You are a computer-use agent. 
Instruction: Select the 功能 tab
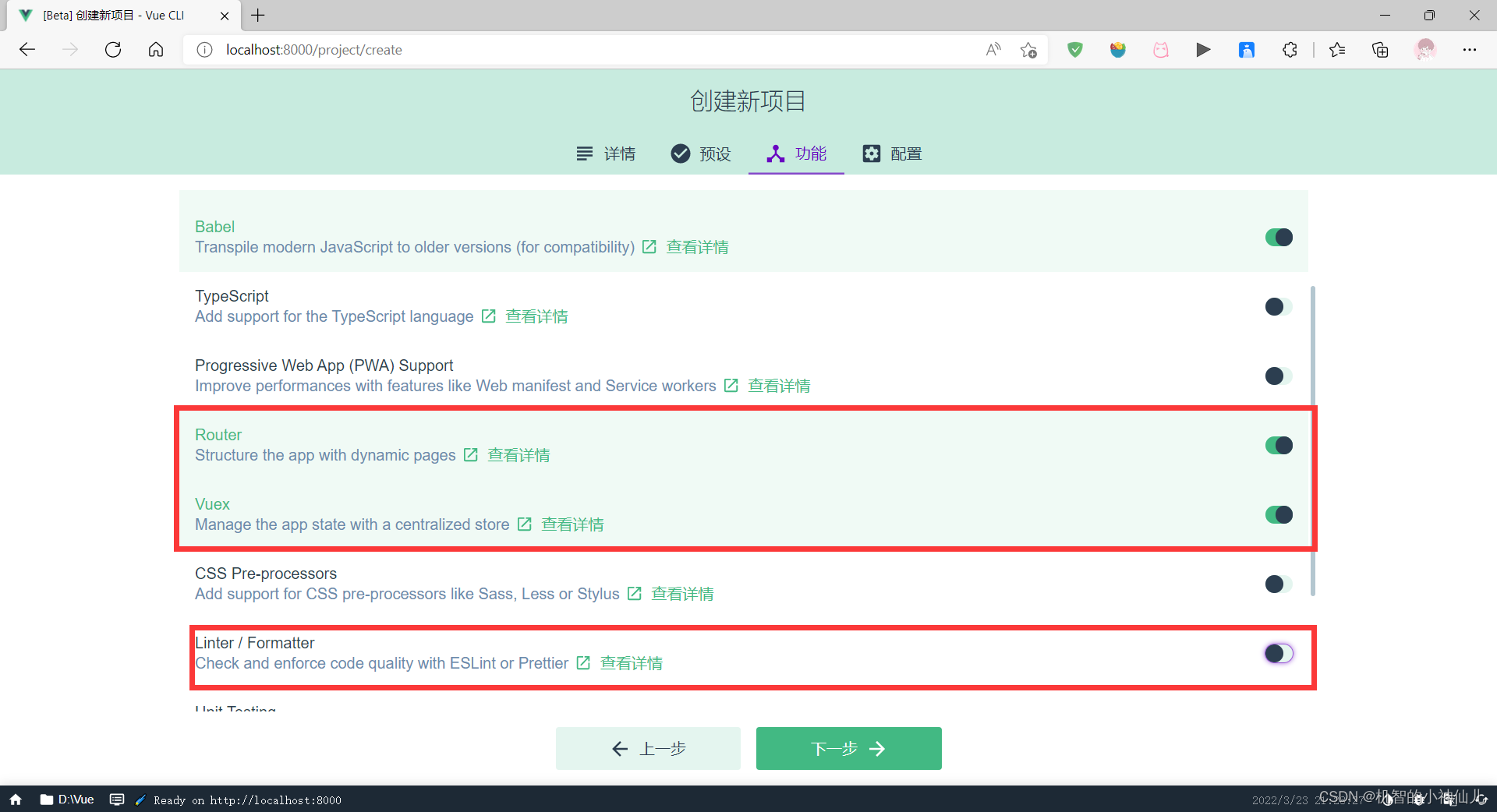pyautogui.click(x=796, y=154)
